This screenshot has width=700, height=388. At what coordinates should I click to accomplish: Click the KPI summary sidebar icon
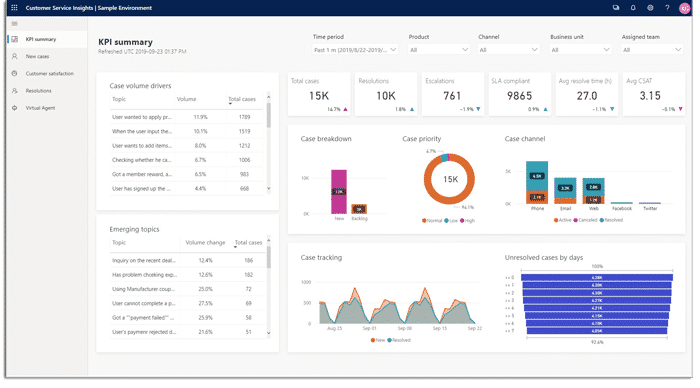(15, 39)
